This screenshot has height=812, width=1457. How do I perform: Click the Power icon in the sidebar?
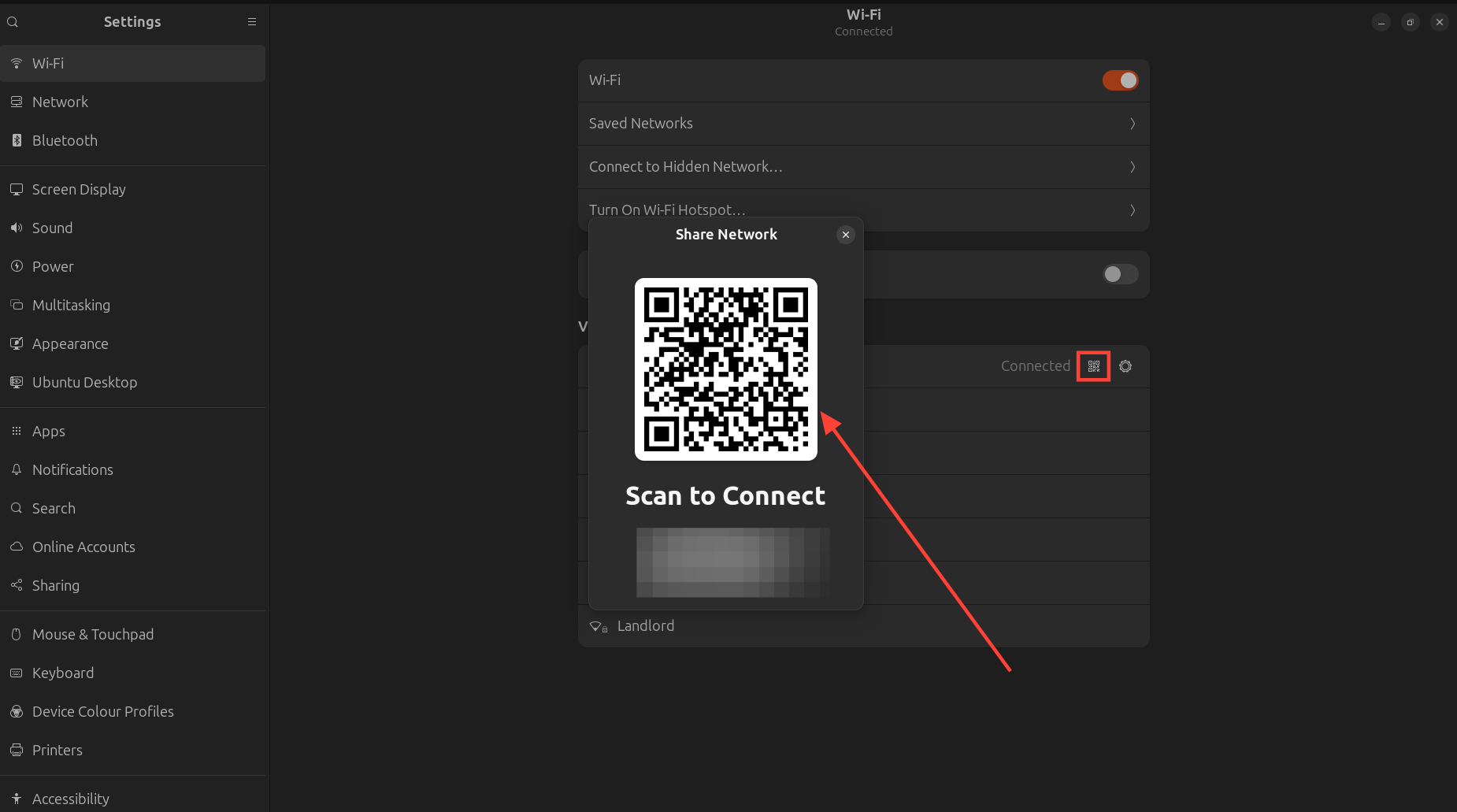click(x=17, y=266)
